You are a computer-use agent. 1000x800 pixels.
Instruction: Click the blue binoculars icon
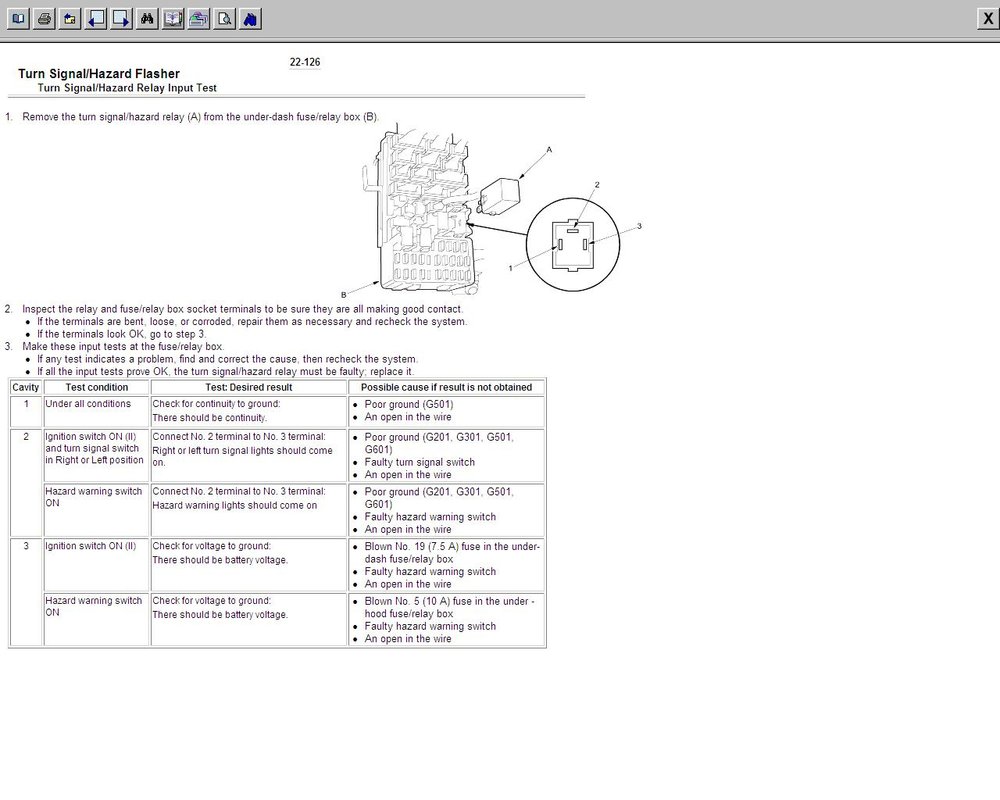pyautogui.click(x=250, y=19)
